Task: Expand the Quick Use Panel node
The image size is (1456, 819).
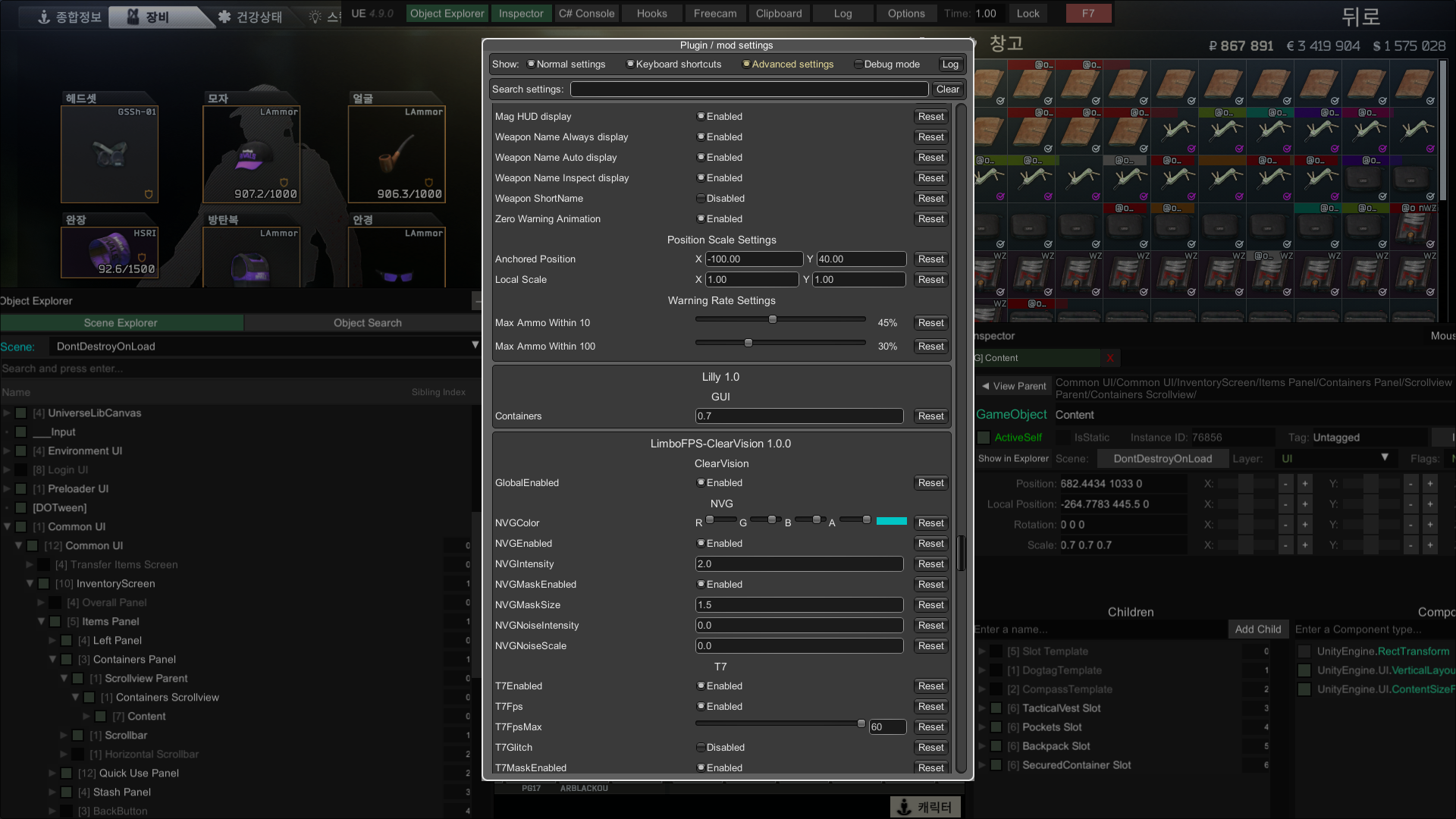Action: coord(52,773)
